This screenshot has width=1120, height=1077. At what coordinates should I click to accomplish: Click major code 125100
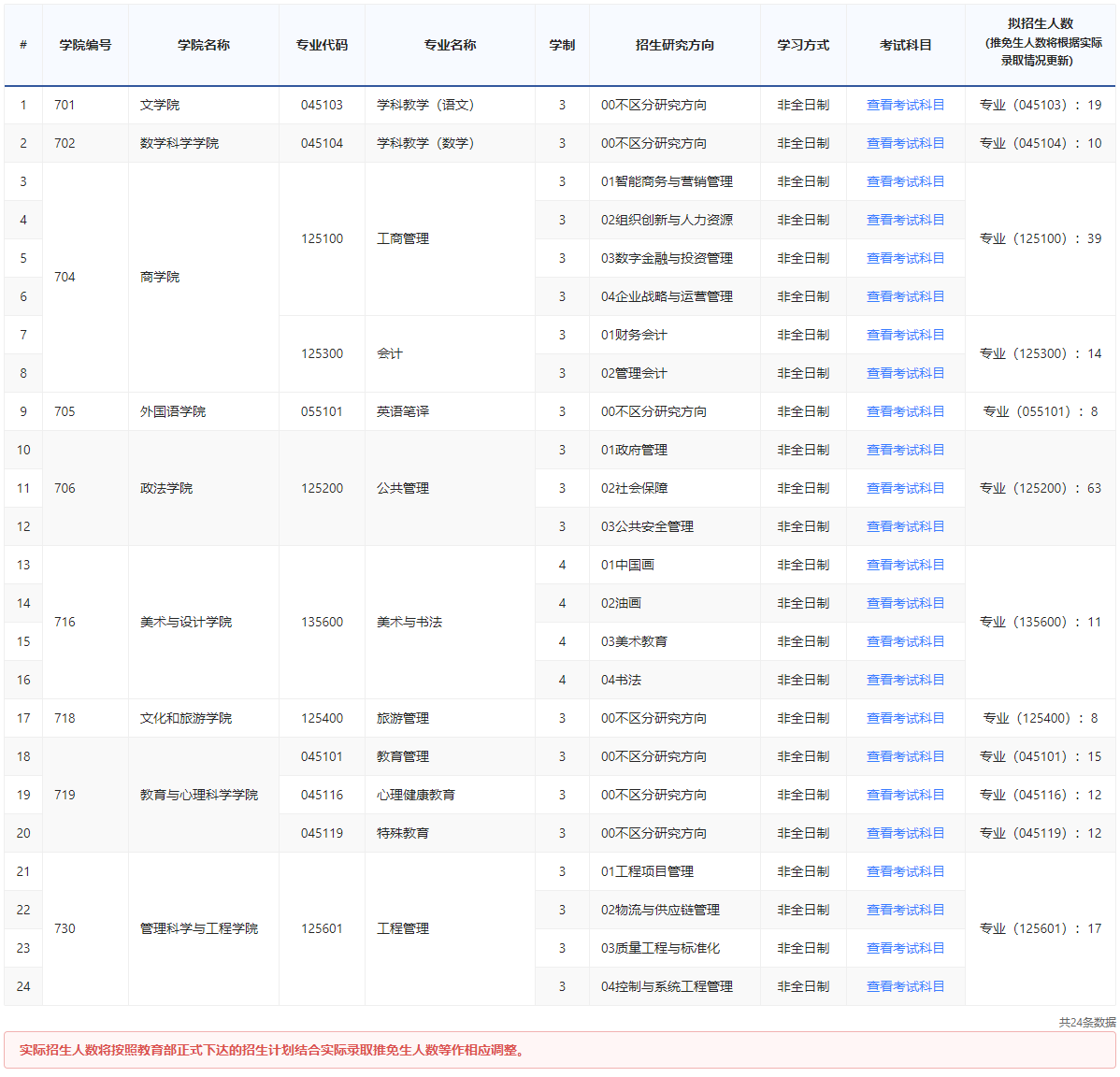coord(323,238)
